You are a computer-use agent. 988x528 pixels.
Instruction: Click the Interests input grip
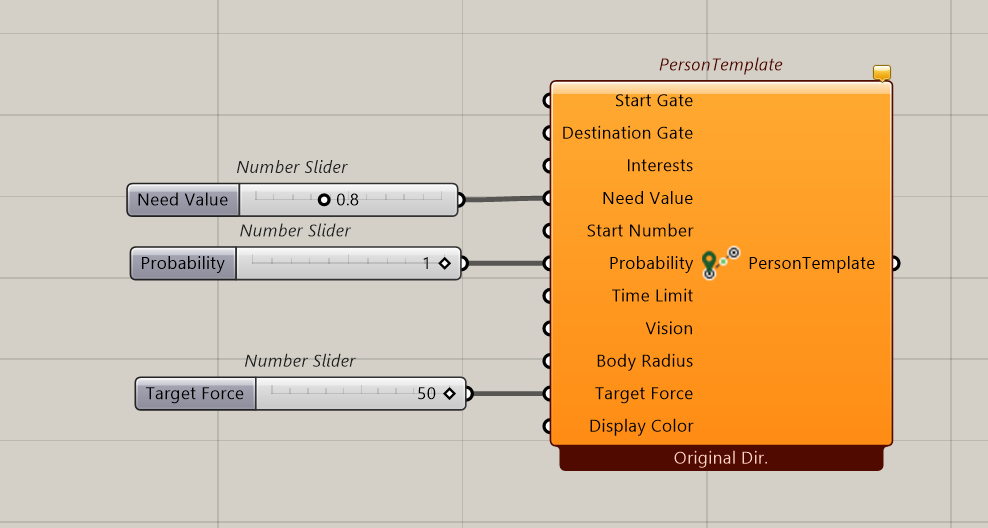547,166
